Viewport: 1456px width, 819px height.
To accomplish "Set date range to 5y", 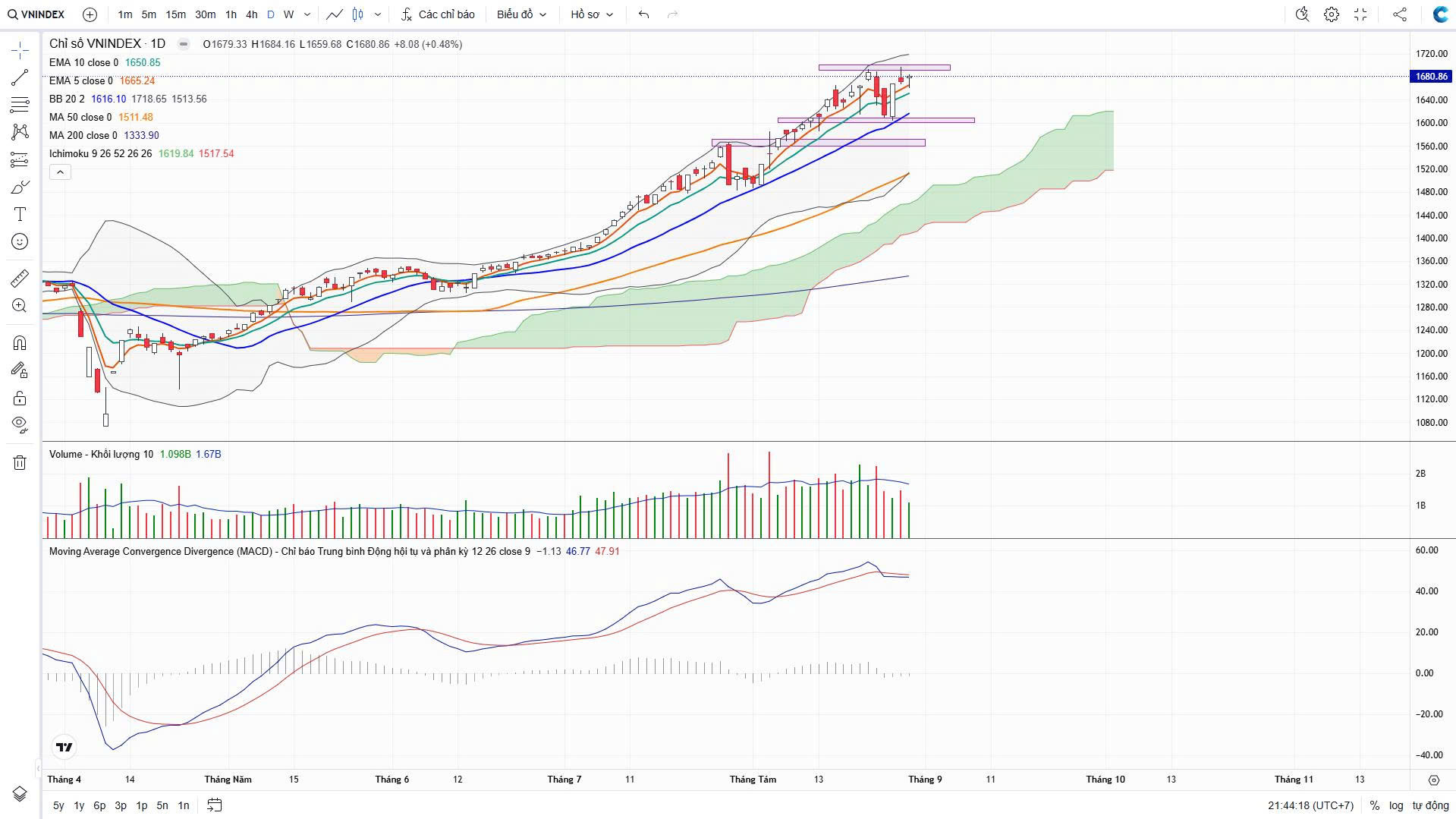I will tap(58, 805).
